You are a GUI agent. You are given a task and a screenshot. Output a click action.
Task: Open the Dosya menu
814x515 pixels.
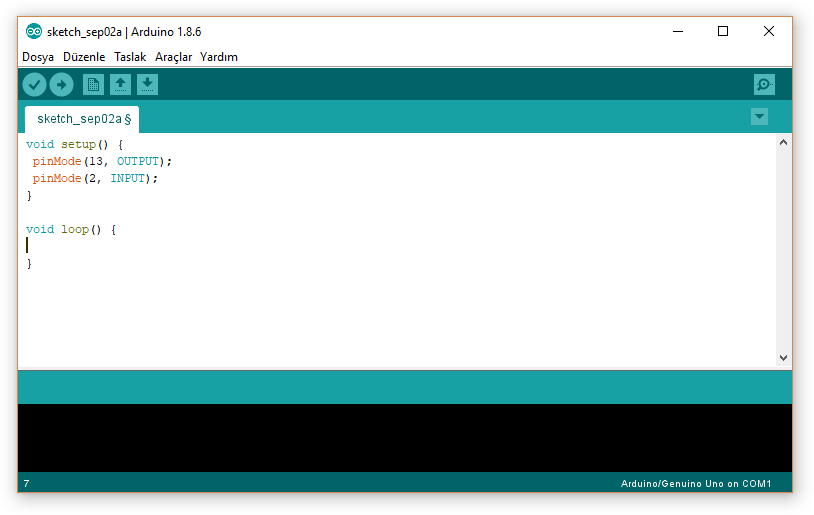(x=38, y=57)
